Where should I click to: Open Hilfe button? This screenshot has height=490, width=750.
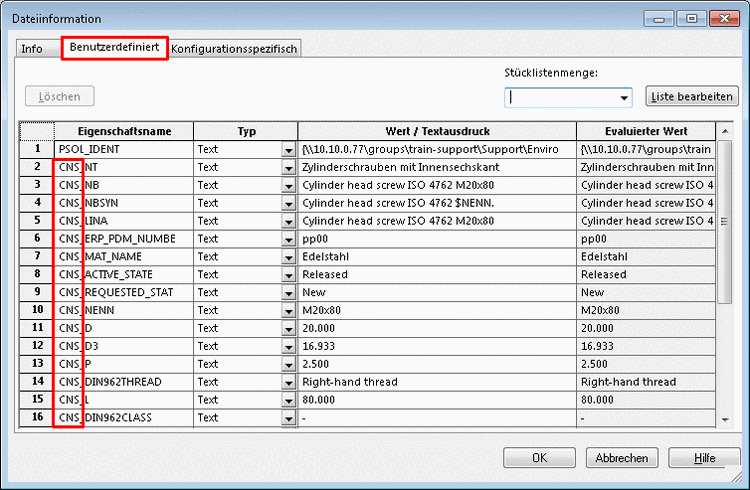[x=705, y=458]
